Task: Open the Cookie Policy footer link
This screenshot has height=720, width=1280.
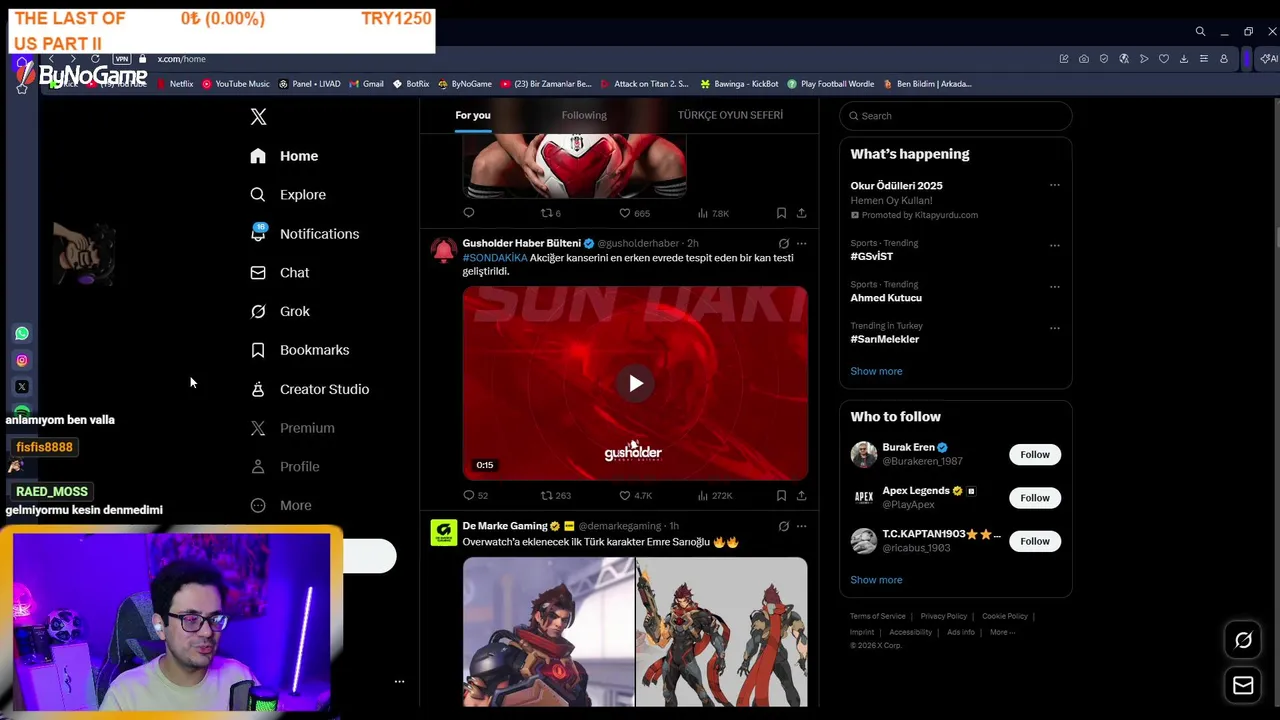Action: pos(1005,616)
